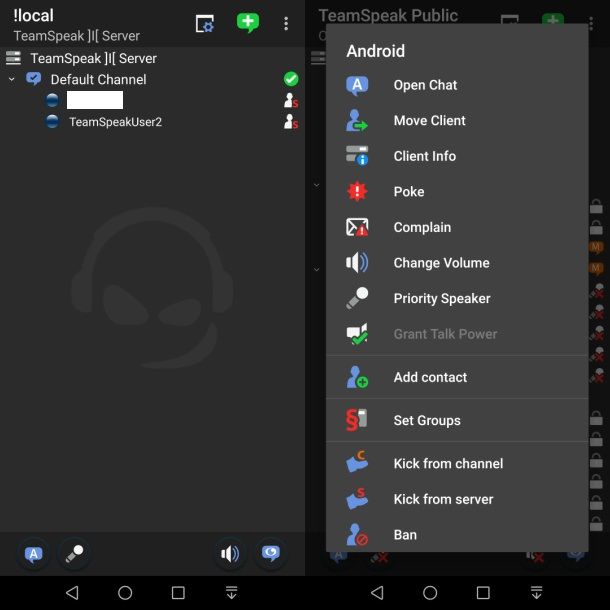Add Android as a contact

coord(457,377)
